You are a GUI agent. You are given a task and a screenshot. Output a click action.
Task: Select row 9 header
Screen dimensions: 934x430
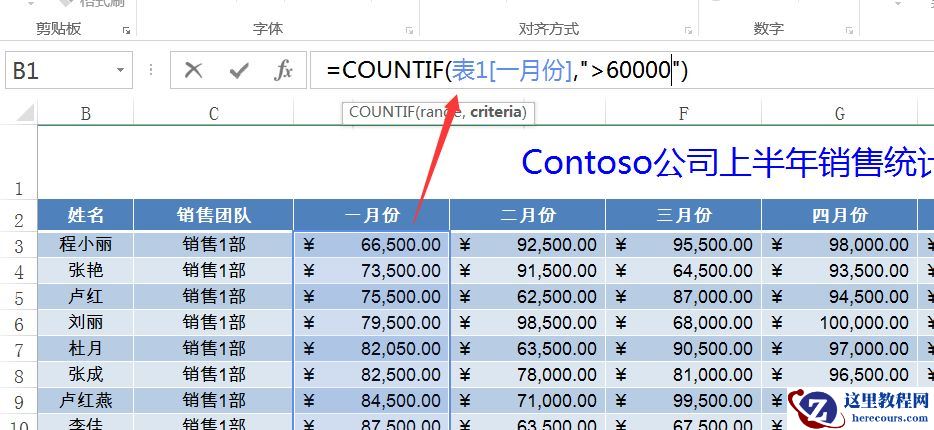pos(18,401)
